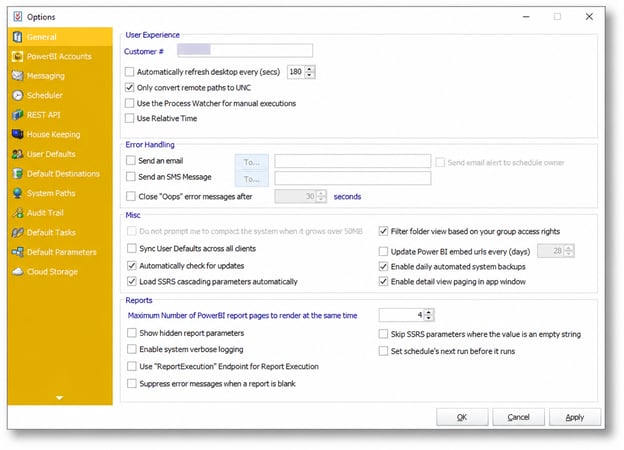The width and height of the screenshot is (624, 450).
Task: Click the OK button
Action: 462,417
